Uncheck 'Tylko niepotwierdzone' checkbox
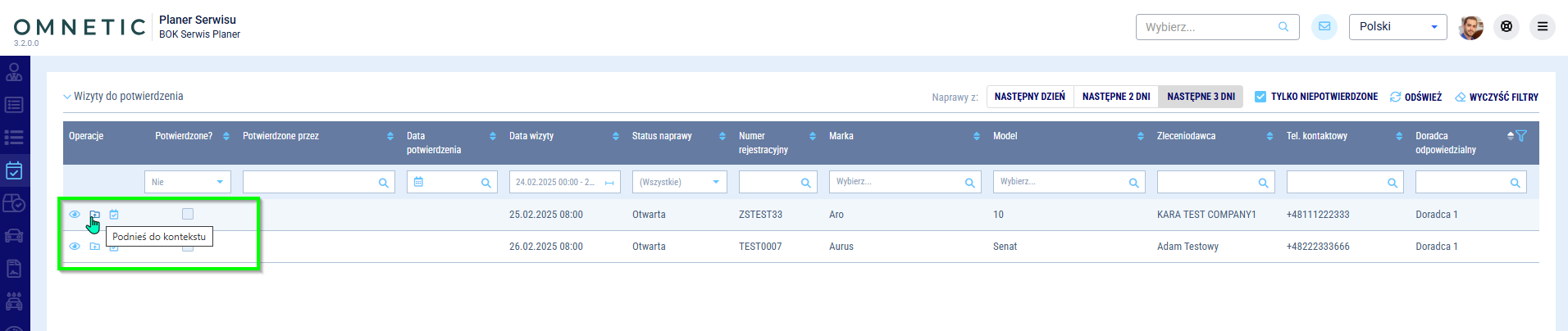1568x331 pixels. point(1260,97)
